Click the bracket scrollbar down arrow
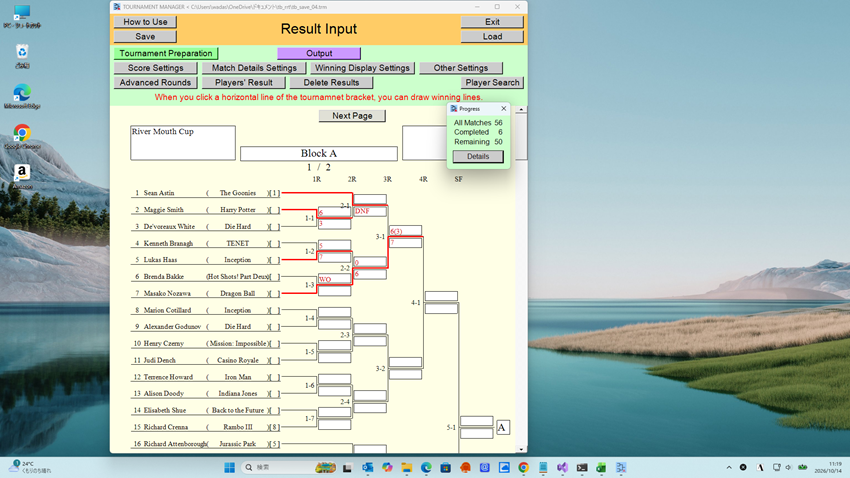This screenshot has width=850, height=478. click(521, 449)
